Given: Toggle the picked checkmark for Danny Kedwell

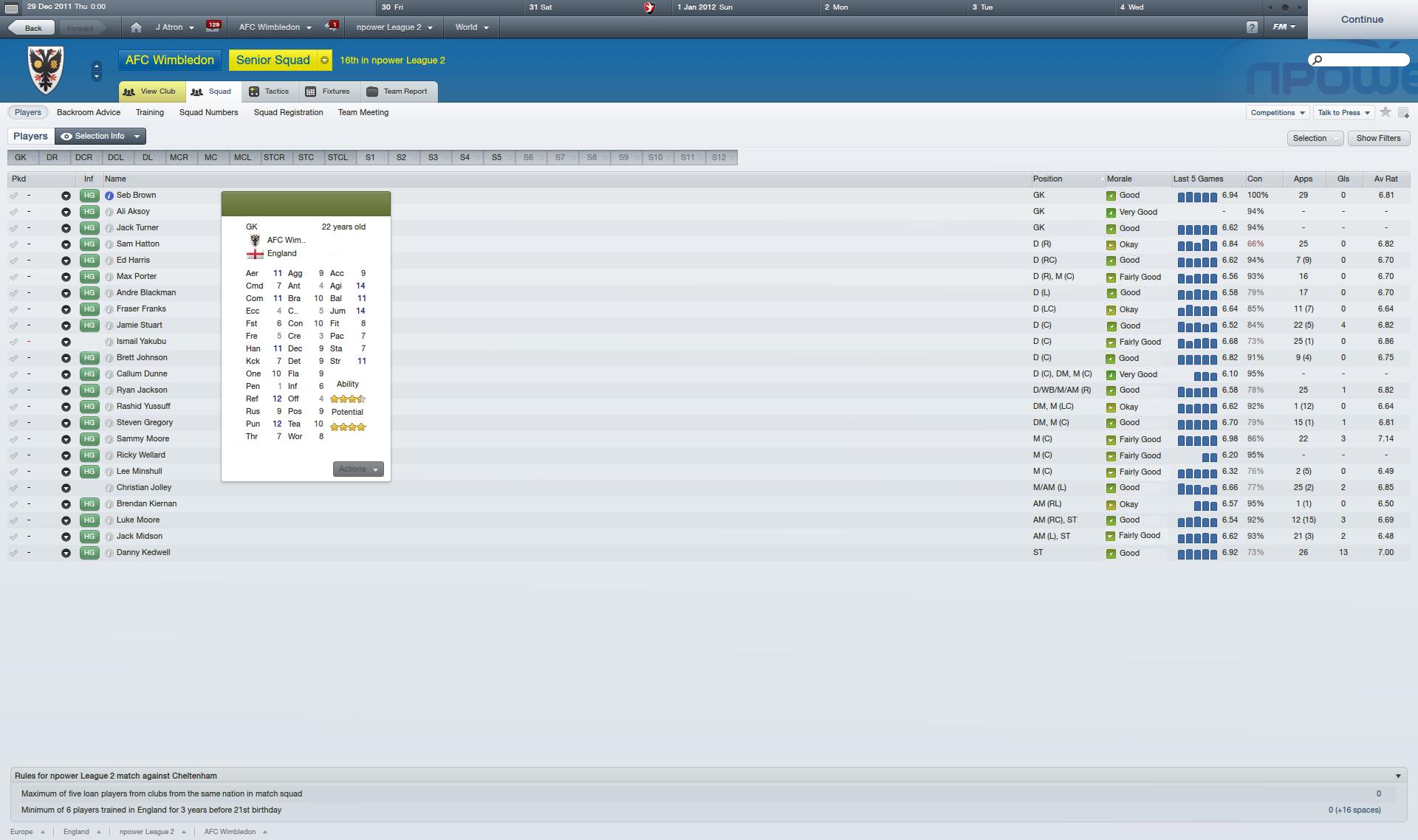Looking at the screenshot, I should click(x=13, y=553).
